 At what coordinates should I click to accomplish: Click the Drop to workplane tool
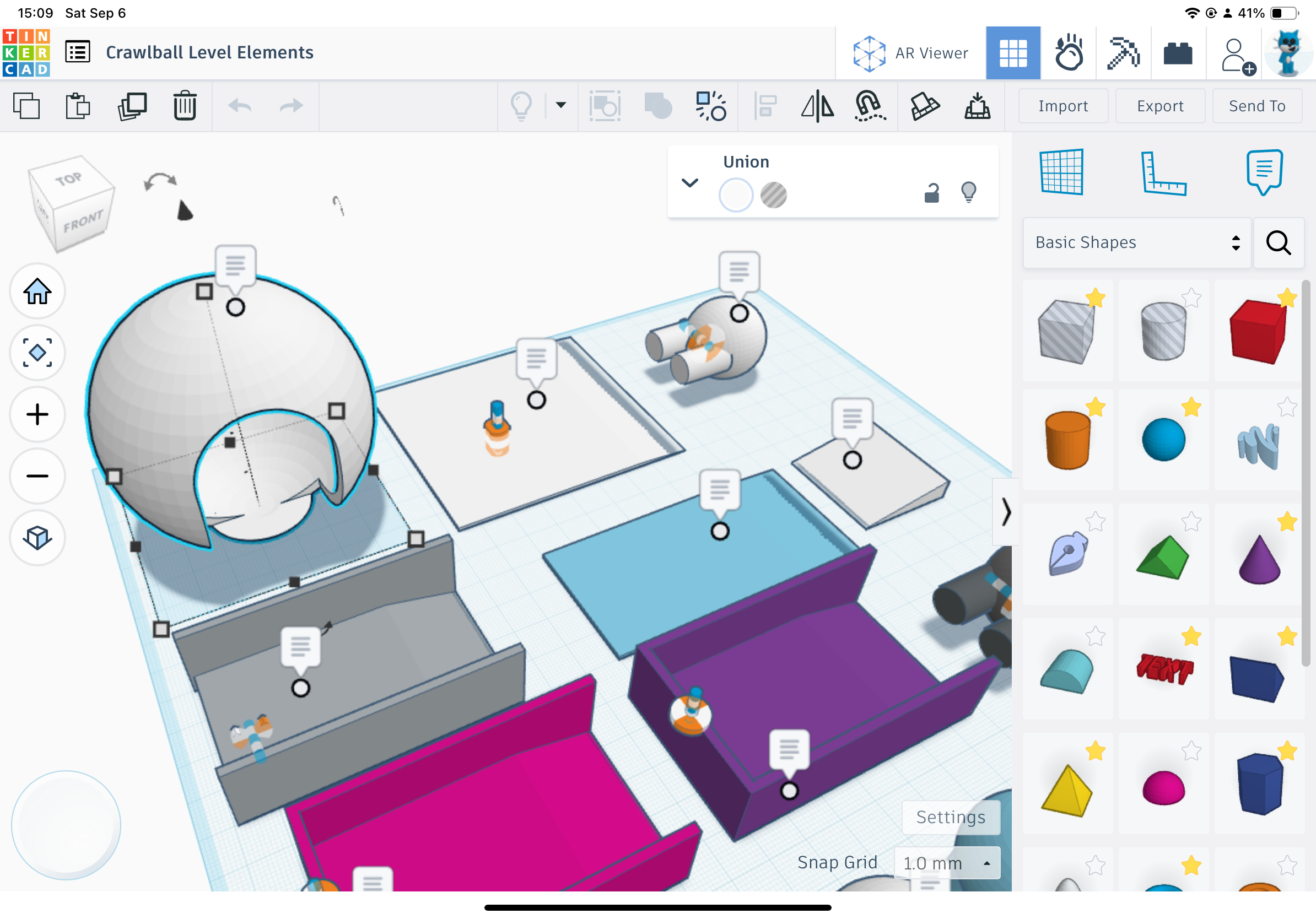click(x=977, y=106)
